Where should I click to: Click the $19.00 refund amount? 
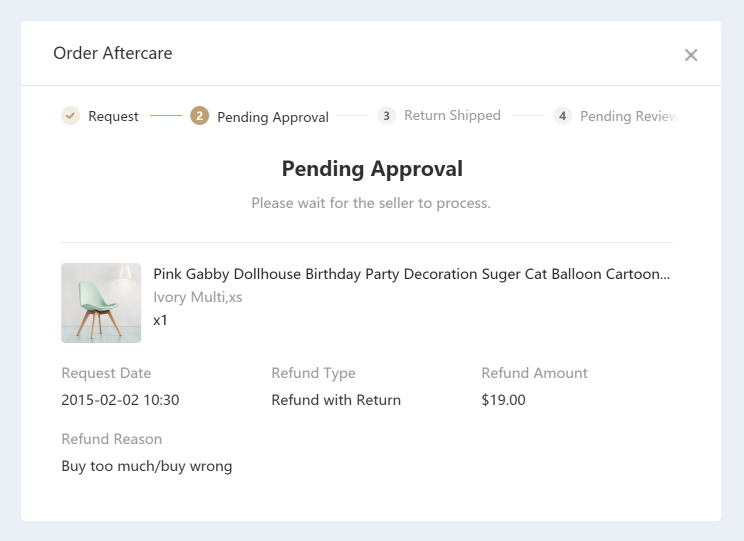tap(503, 400)
